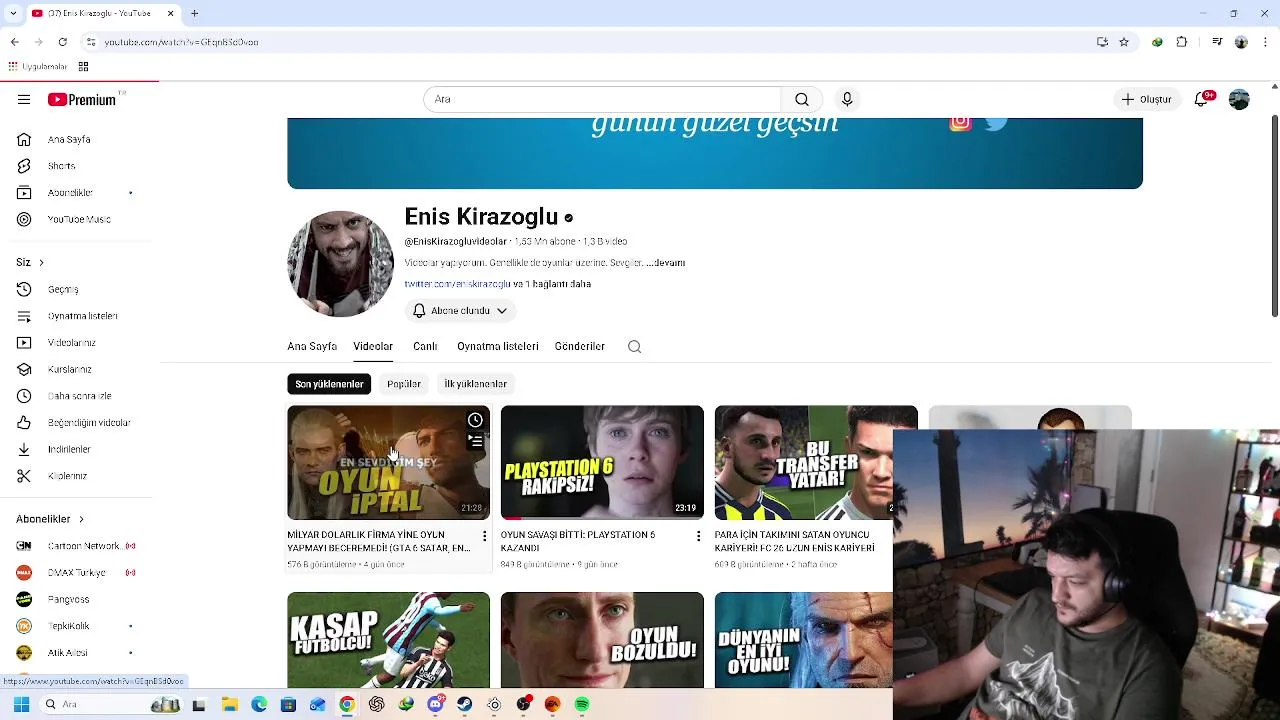The image size is (1280, 720).
Task: Expand the Abonelikler section chevron
Action: pyautogui.click(x=81, y=519)
